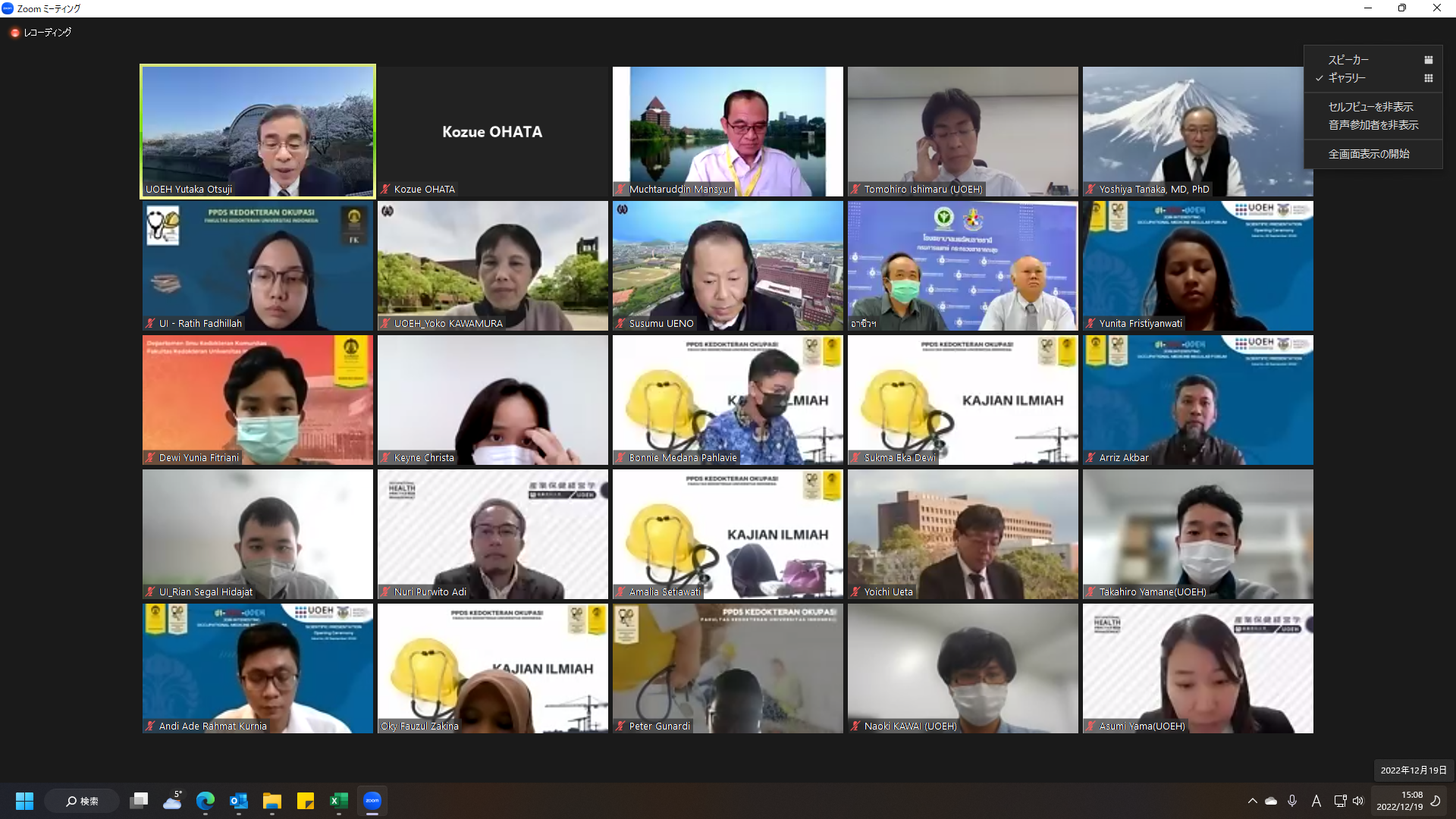Select Naoki KAWAI (UOEH) video tile
1456x819 pixels.
(x=963, y=668)
